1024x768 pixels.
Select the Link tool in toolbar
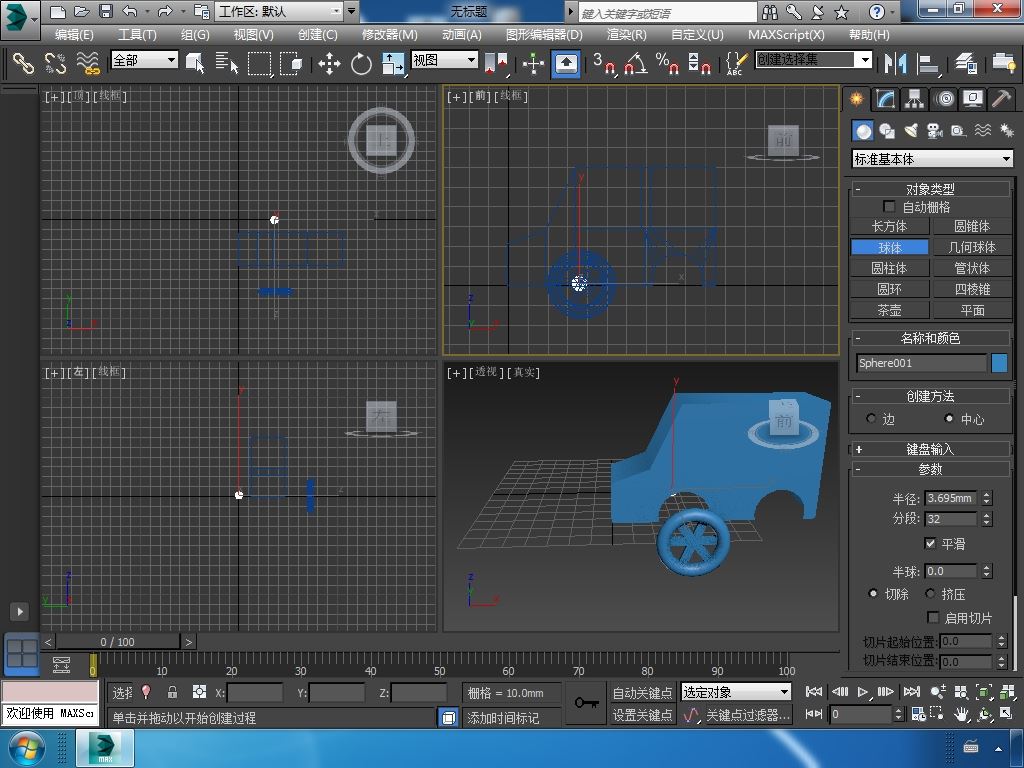pyautogui.click(x=23, y=63)
